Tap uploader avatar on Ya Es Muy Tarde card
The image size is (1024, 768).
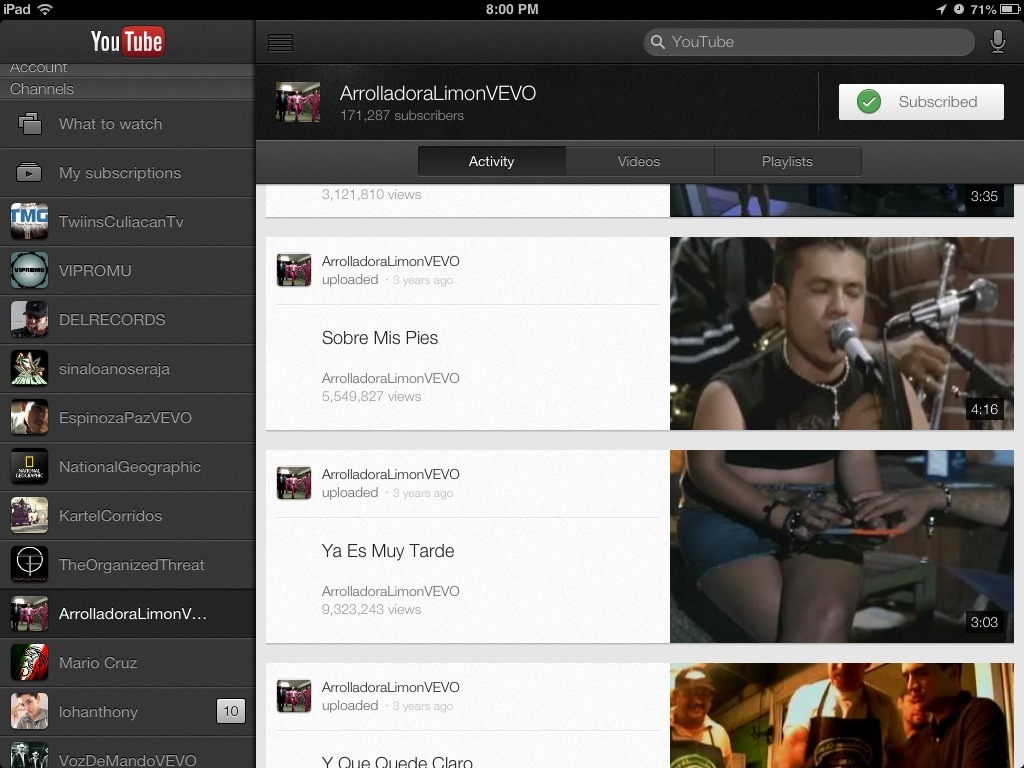click(294, 483)
